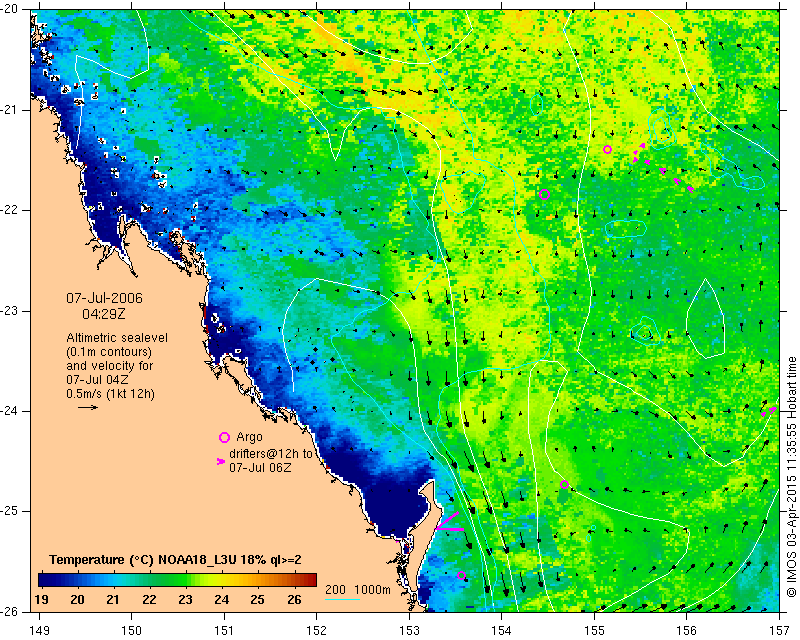Click the date label 07-Jul-2006

[105, 298]
